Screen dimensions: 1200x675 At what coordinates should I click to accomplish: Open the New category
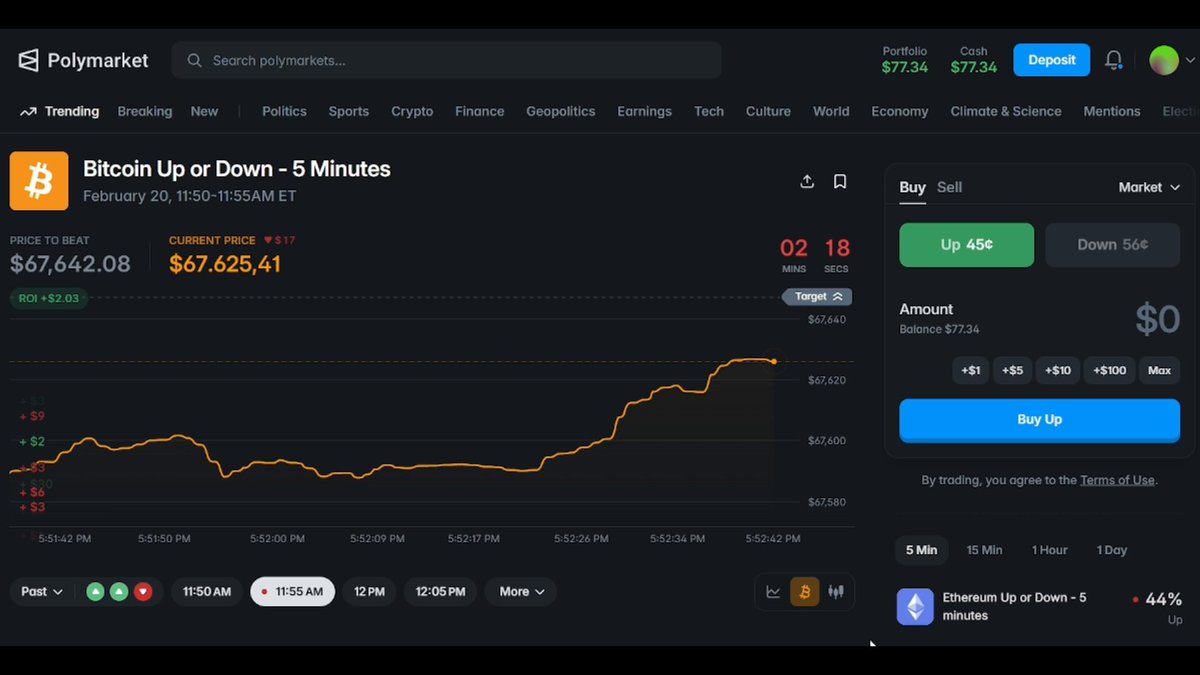(204, 111)
